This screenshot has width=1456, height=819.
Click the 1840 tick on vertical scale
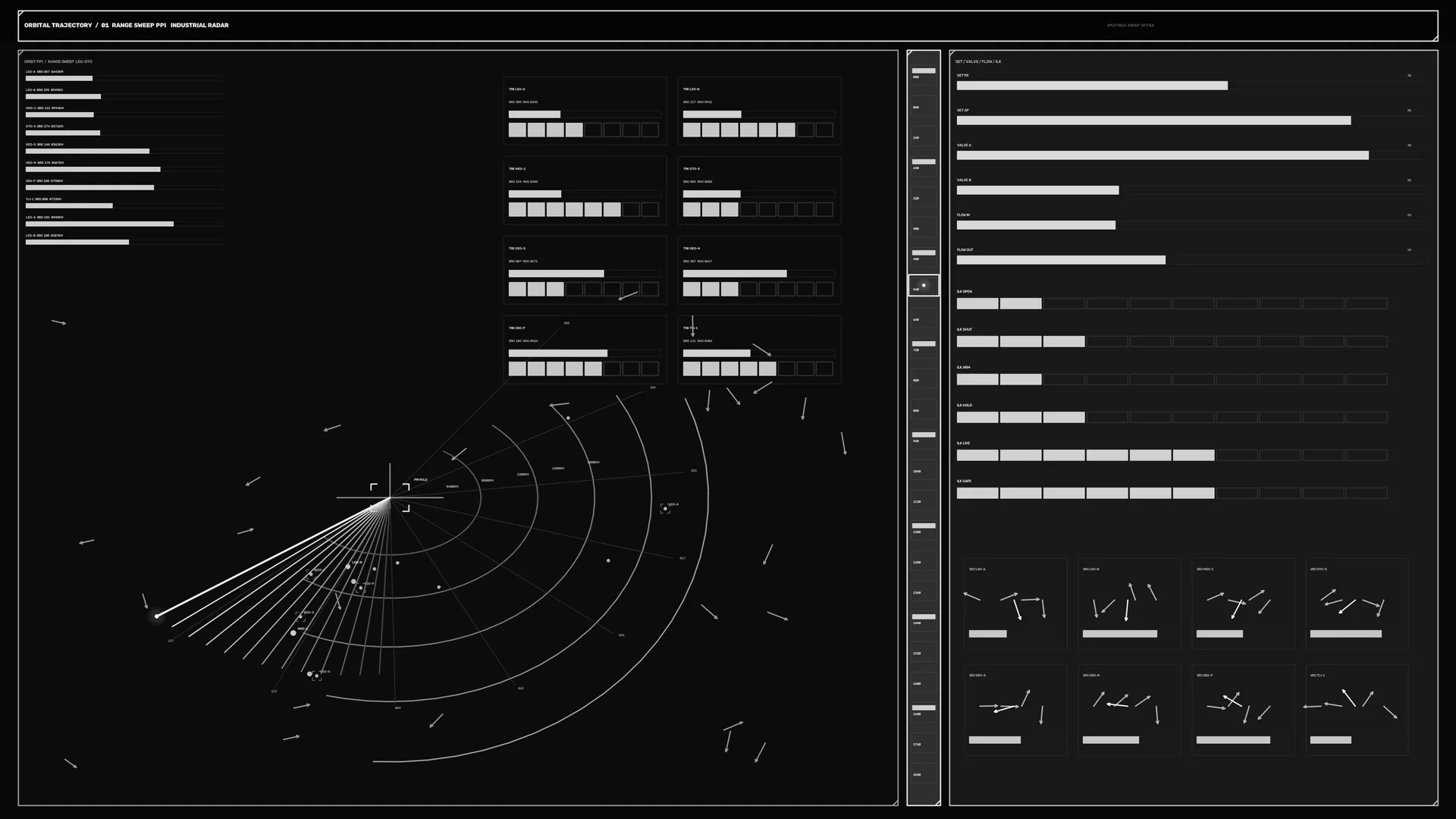coord(916,774)
